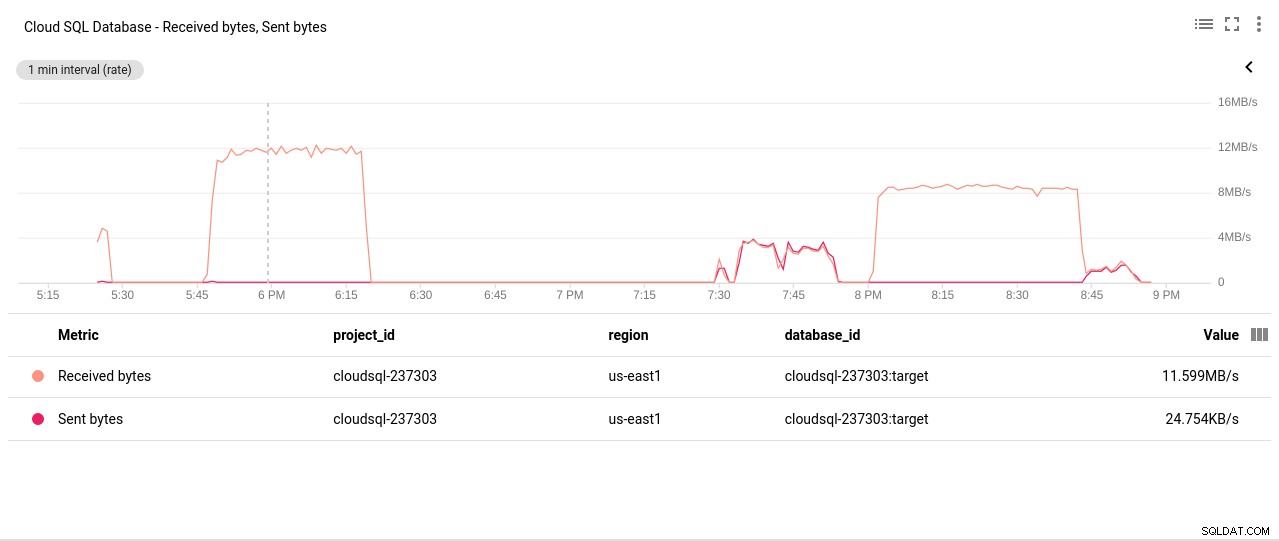Click the 7:45 time axis label

tap(793, 295)
